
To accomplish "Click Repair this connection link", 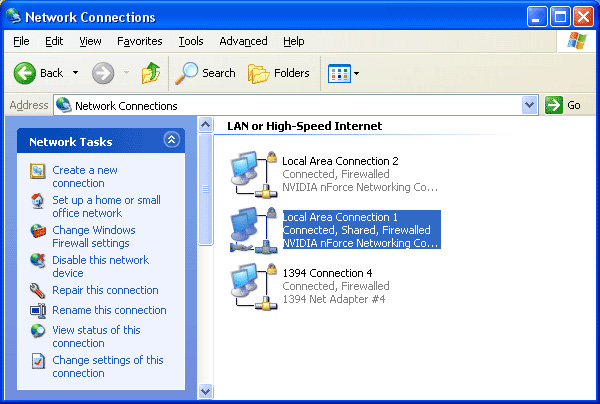I will (105, 290).
